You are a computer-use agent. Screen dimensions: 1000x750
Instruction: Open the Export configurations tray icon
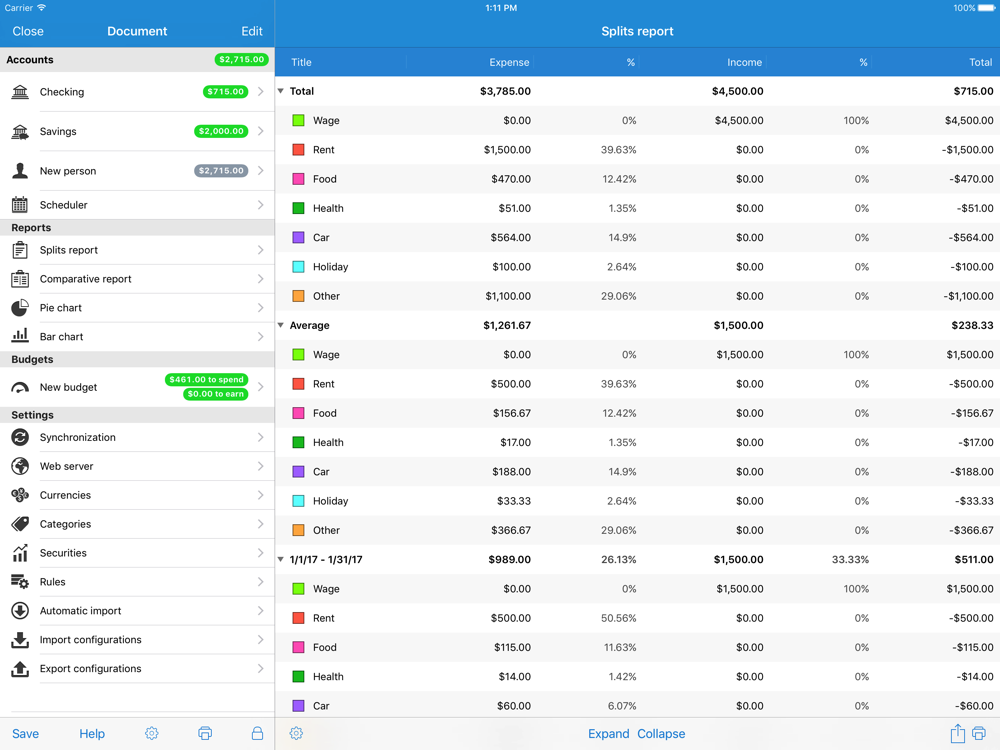click(x=20, y=668)
